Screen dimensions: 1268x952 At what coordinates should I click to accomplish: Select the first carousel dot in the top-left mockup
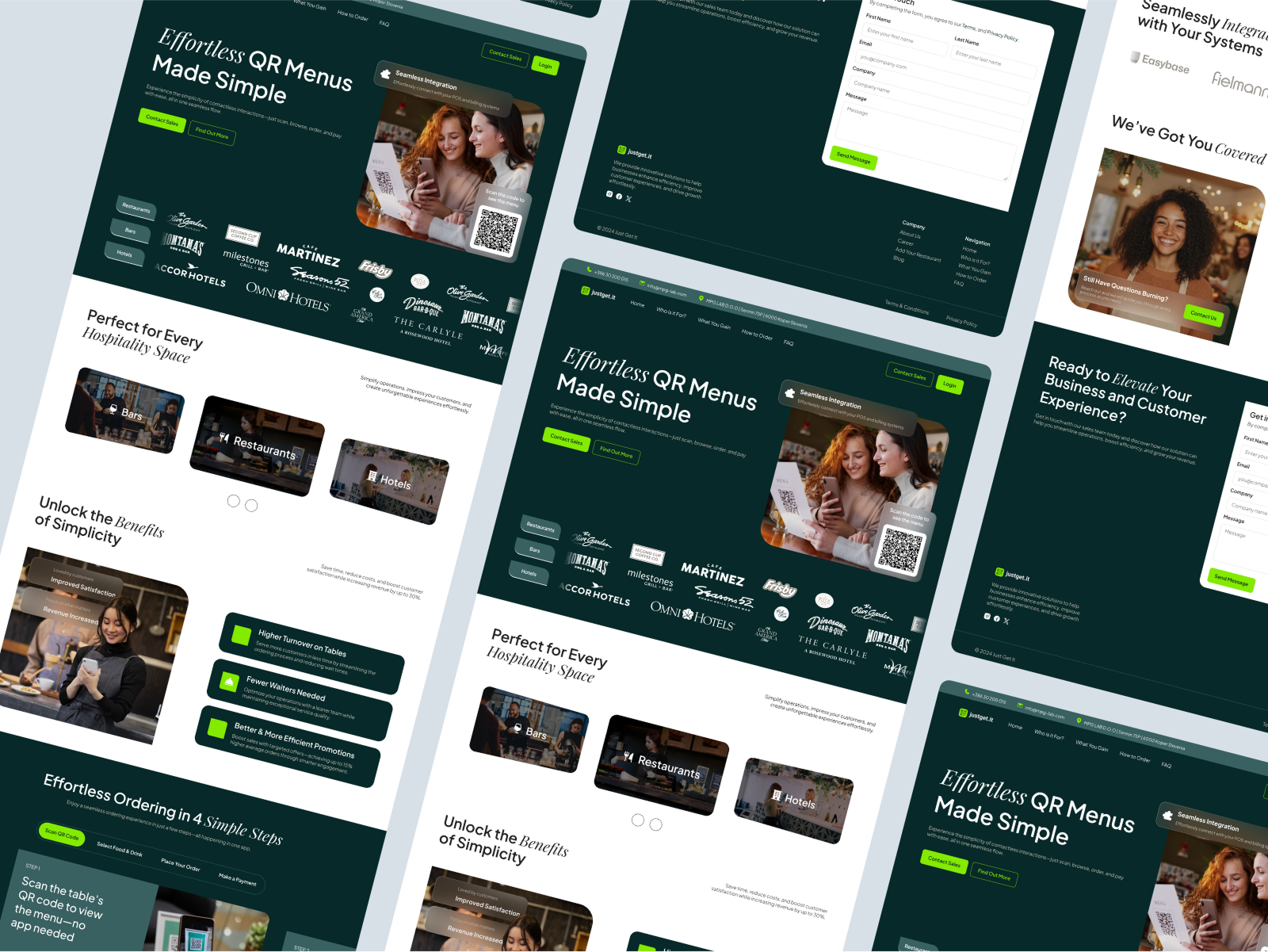click(233, 501)
